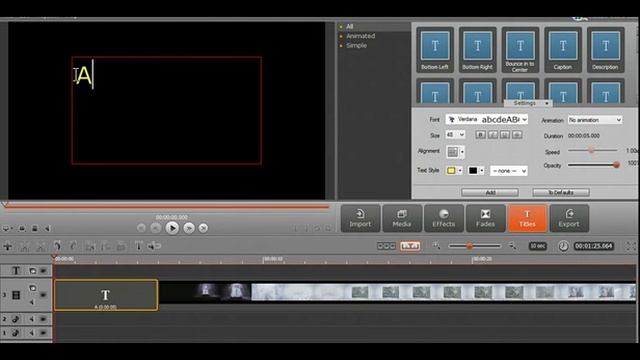Viewport: 640px width, 360px height.
Task: Step forward one frame in preview
Action: click(189, 228)
